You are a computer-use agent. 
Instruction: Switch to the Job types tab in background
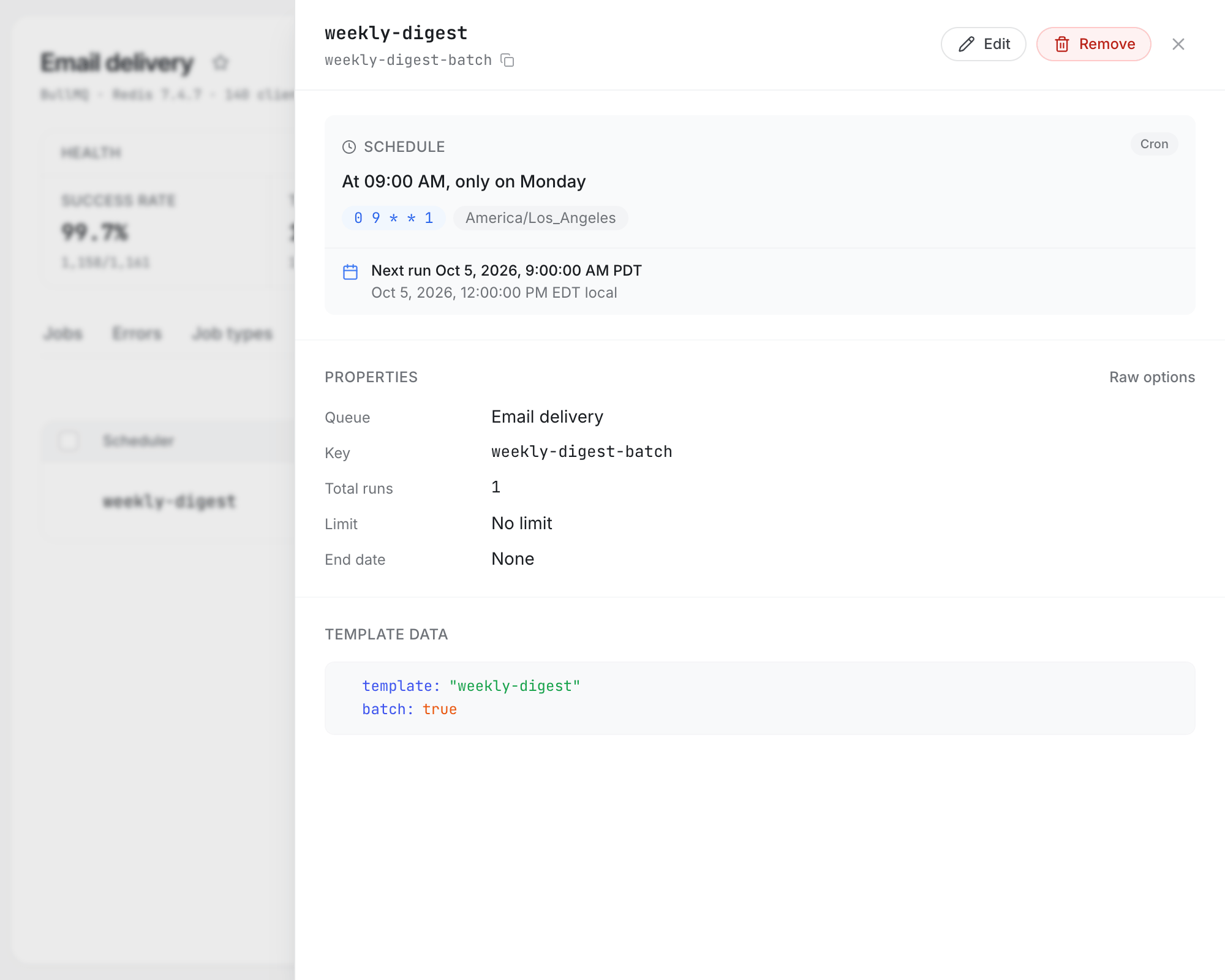coord(232,334)
